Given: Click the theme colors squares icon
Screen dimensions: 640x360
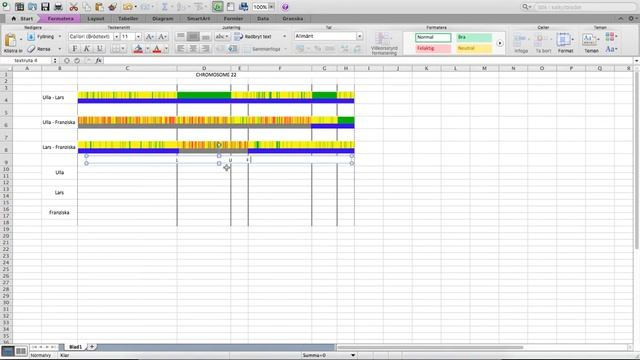Looking at the screenshot, I should 610,37.
